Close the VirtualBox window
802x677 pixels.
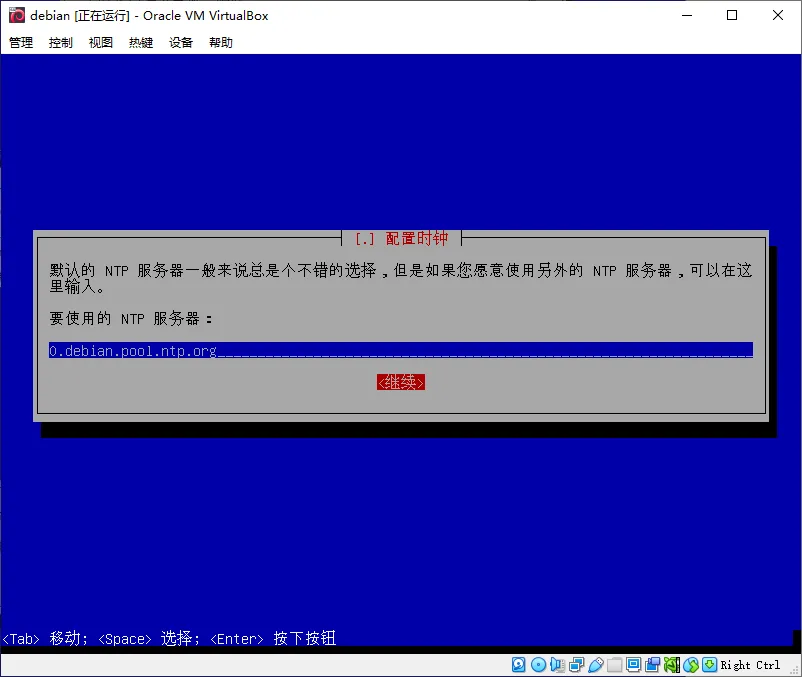pos(777,15)
